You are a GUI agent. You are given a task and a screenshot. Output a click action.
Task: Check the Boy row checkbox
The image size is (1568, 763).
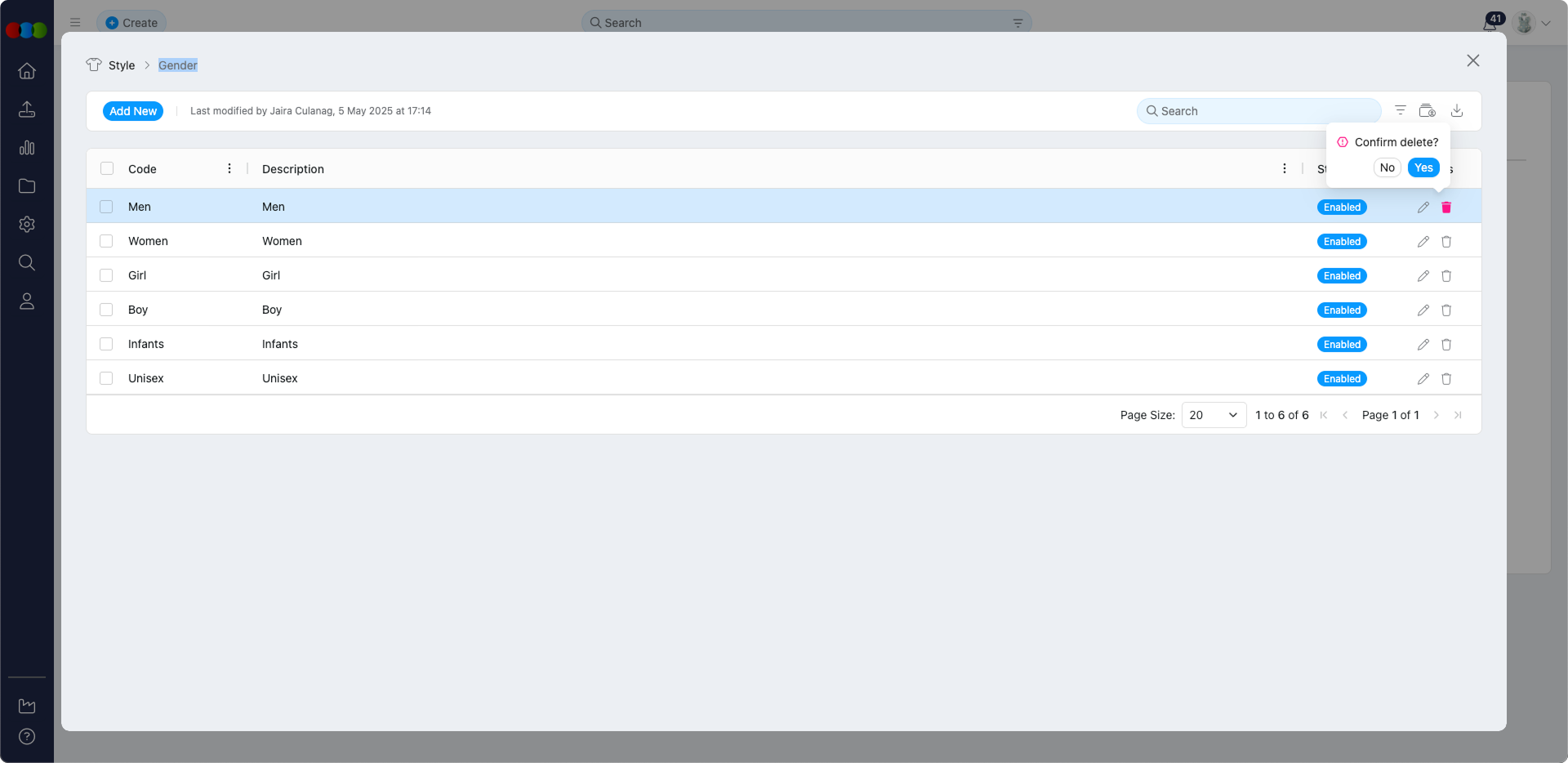pyautogui.click(x=106, y=310)
